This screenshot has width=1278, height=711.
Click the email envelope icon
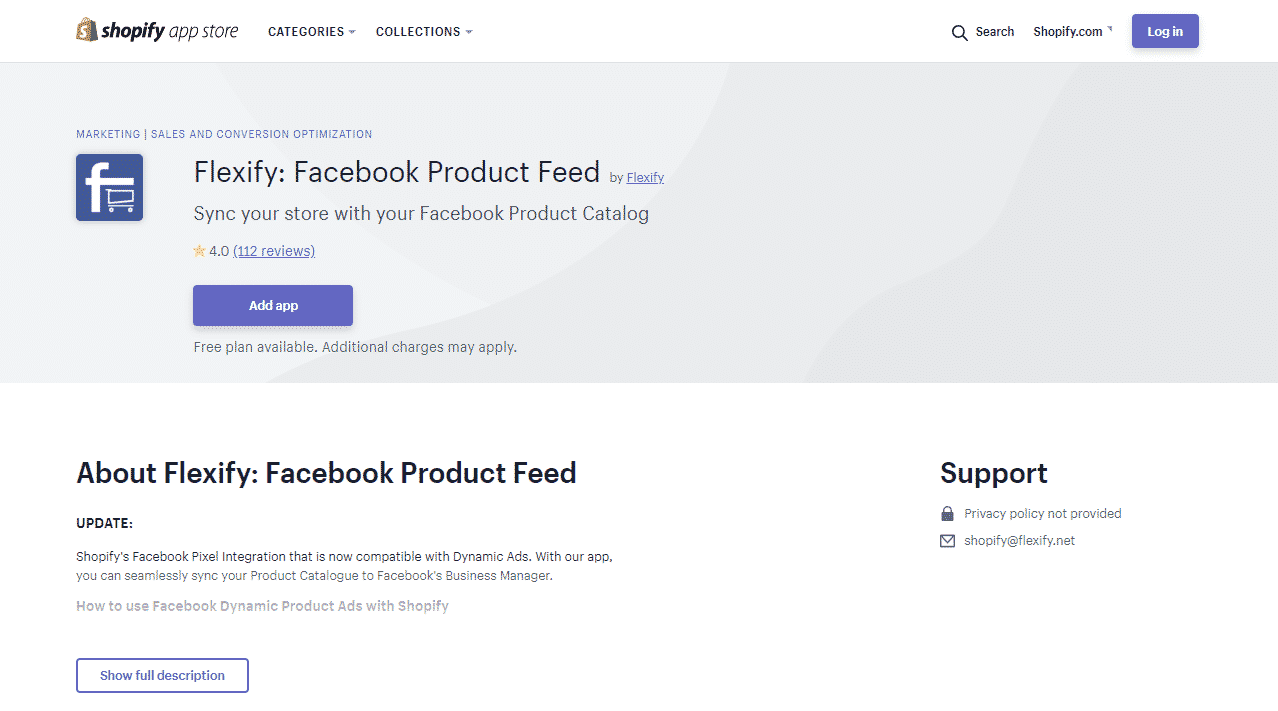(947, 541)
